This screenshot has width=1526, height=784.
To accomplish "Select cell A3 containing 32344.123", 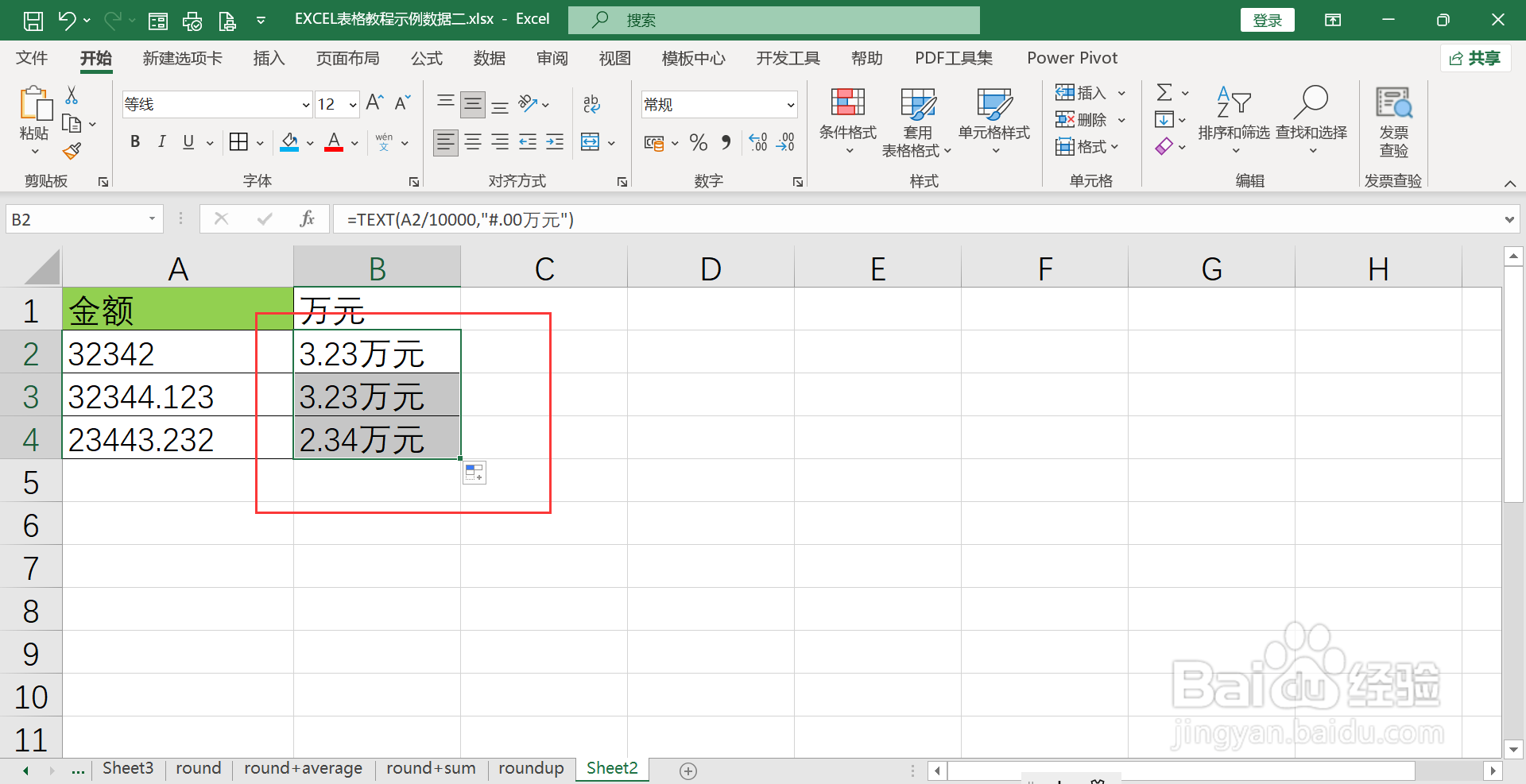I will point(178,396).
